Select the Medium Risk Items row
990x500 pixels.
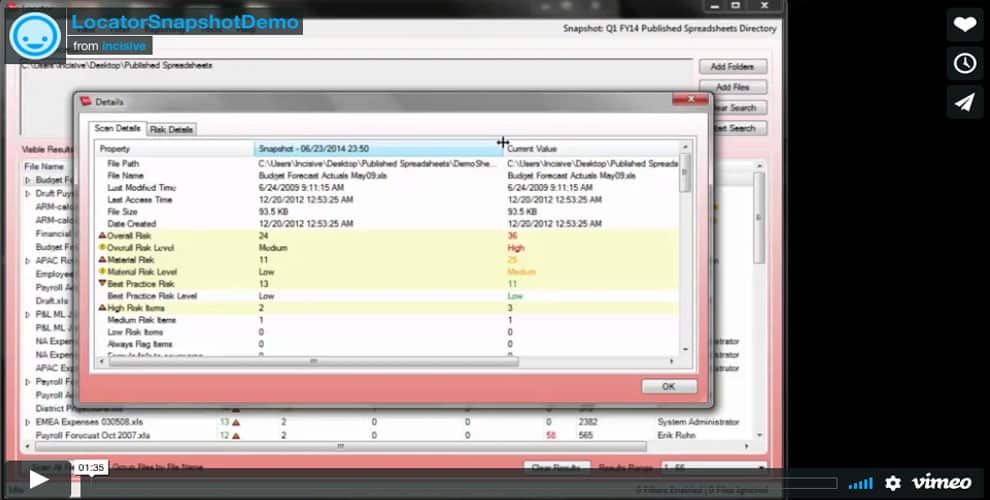tap(388, 320)
